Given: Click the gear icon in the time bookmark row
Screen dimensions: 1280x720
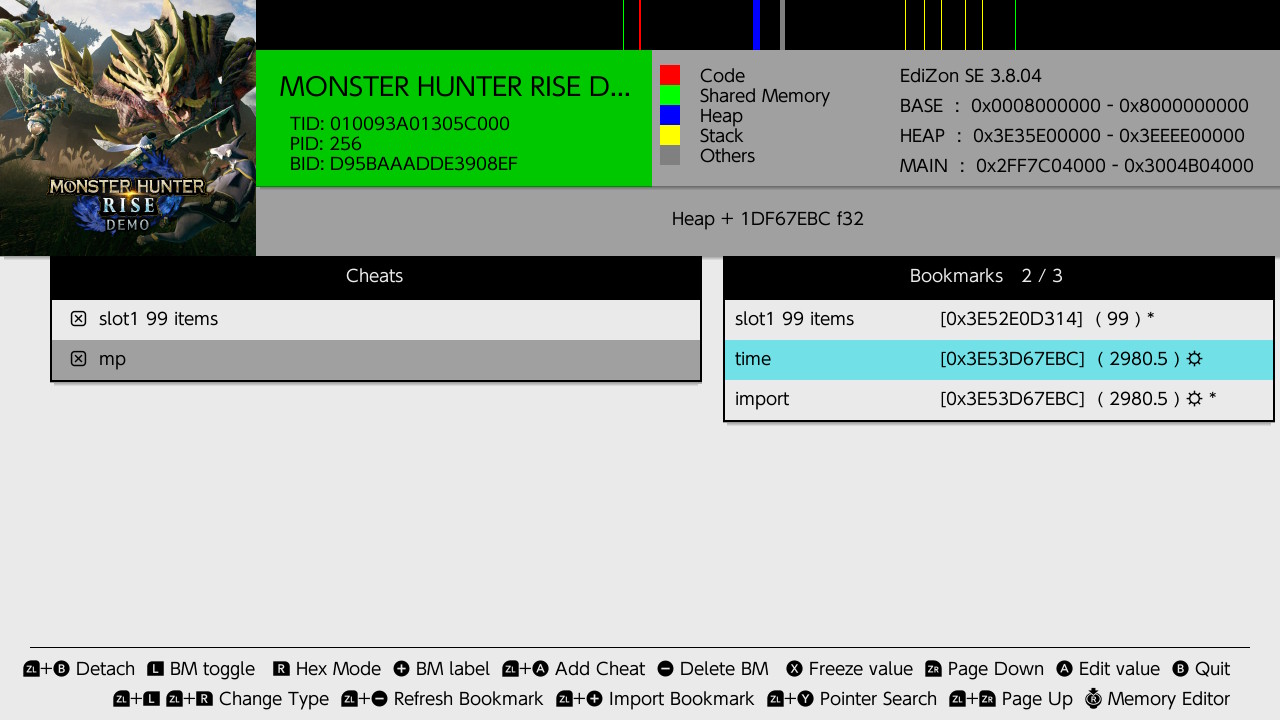Looking at the screenshot, I should click(x=1193, y=359).
